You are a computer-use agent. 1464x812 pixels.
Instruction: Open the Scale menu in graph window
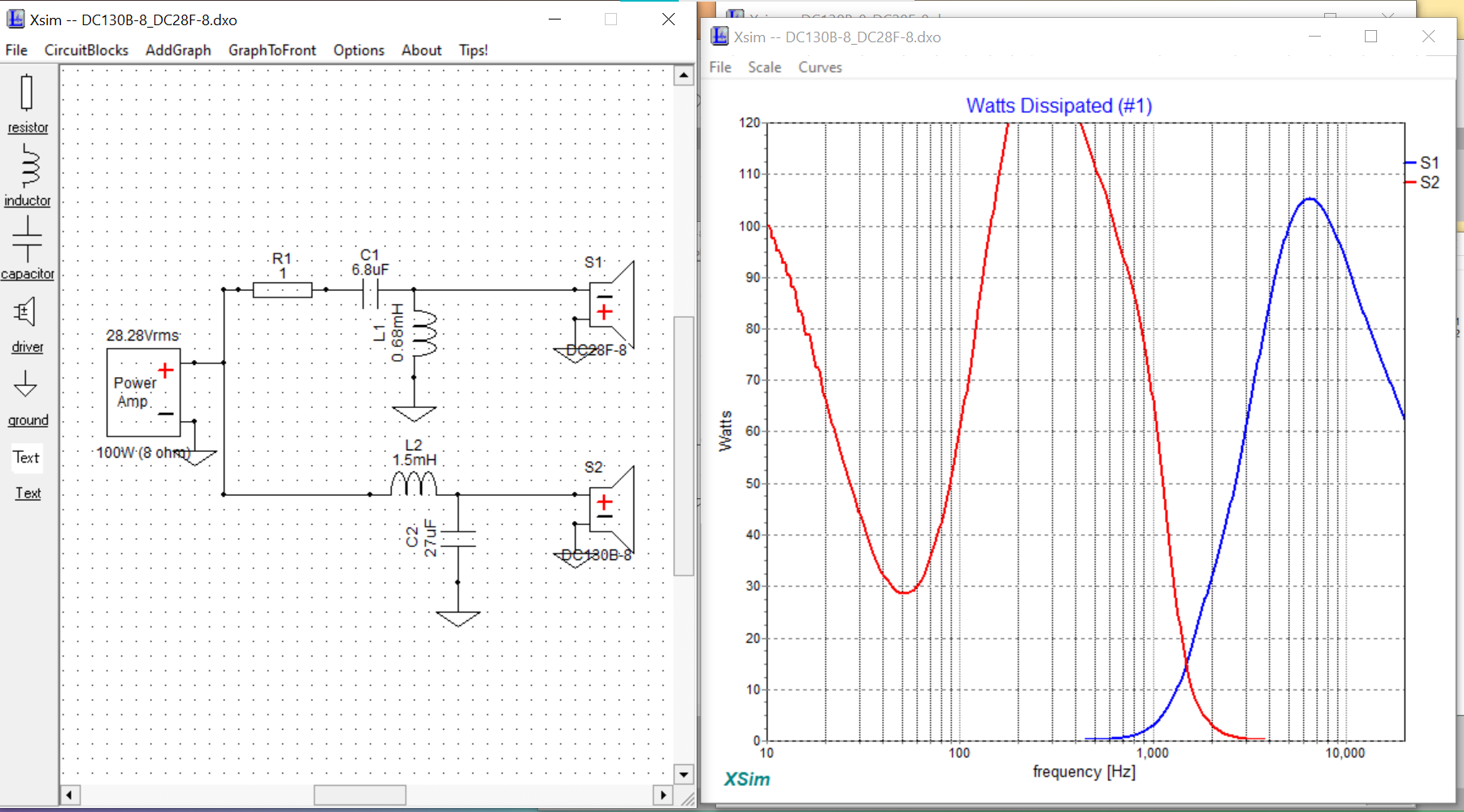(765, 67)
